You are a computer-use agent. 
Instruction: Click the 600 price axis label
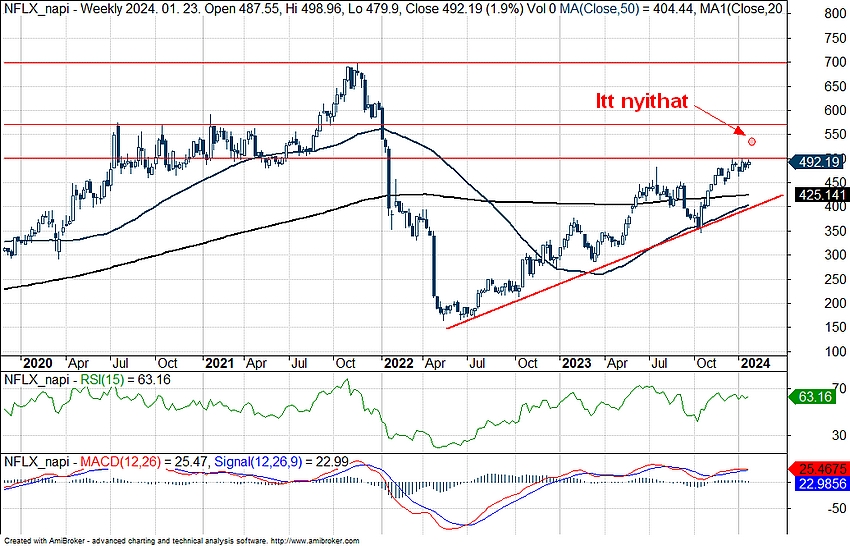[x=835, y=110]
